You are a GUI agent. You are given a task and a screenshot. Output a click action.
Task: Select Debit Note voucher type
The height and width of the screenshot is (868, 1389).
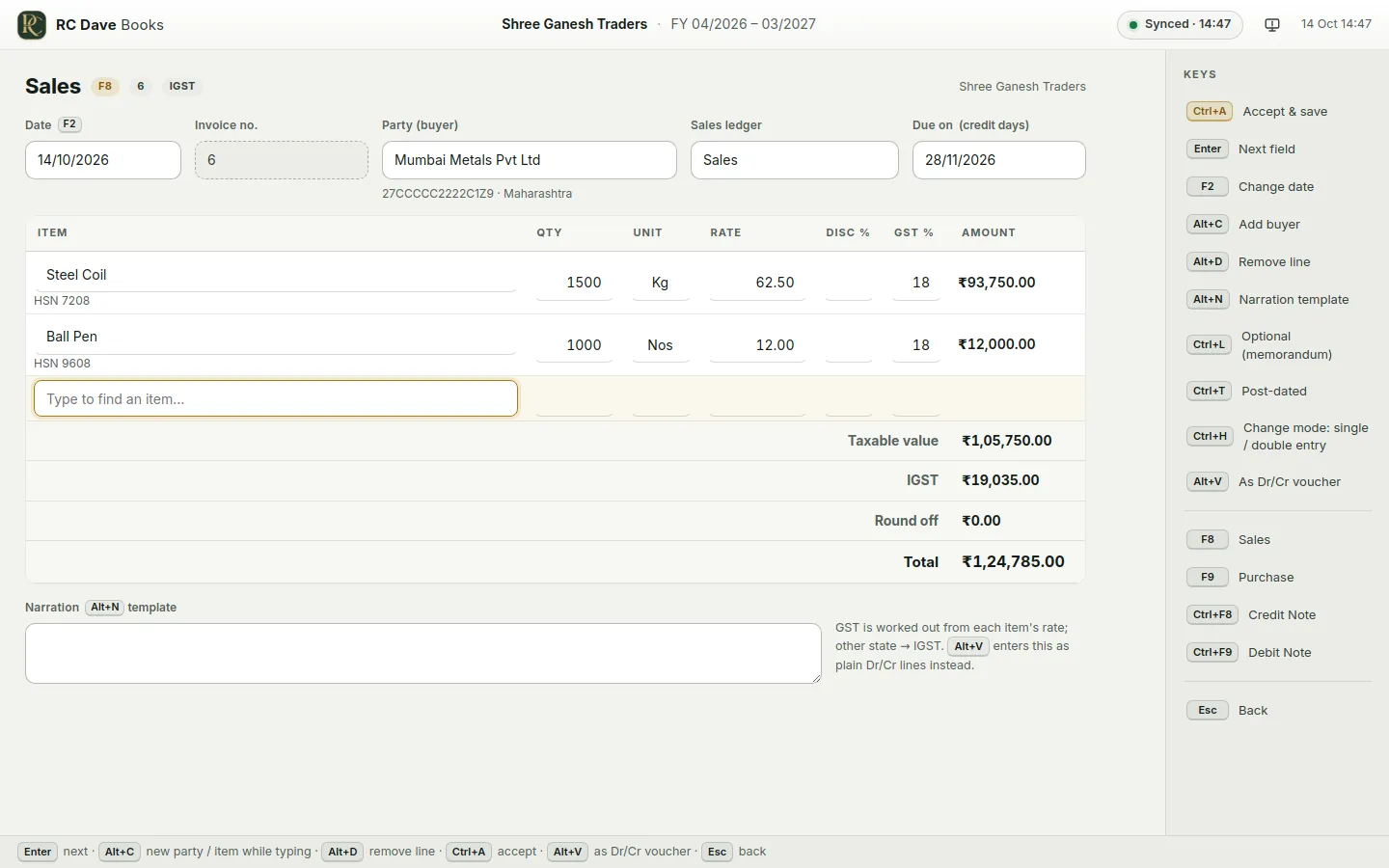click(1279, 653)
